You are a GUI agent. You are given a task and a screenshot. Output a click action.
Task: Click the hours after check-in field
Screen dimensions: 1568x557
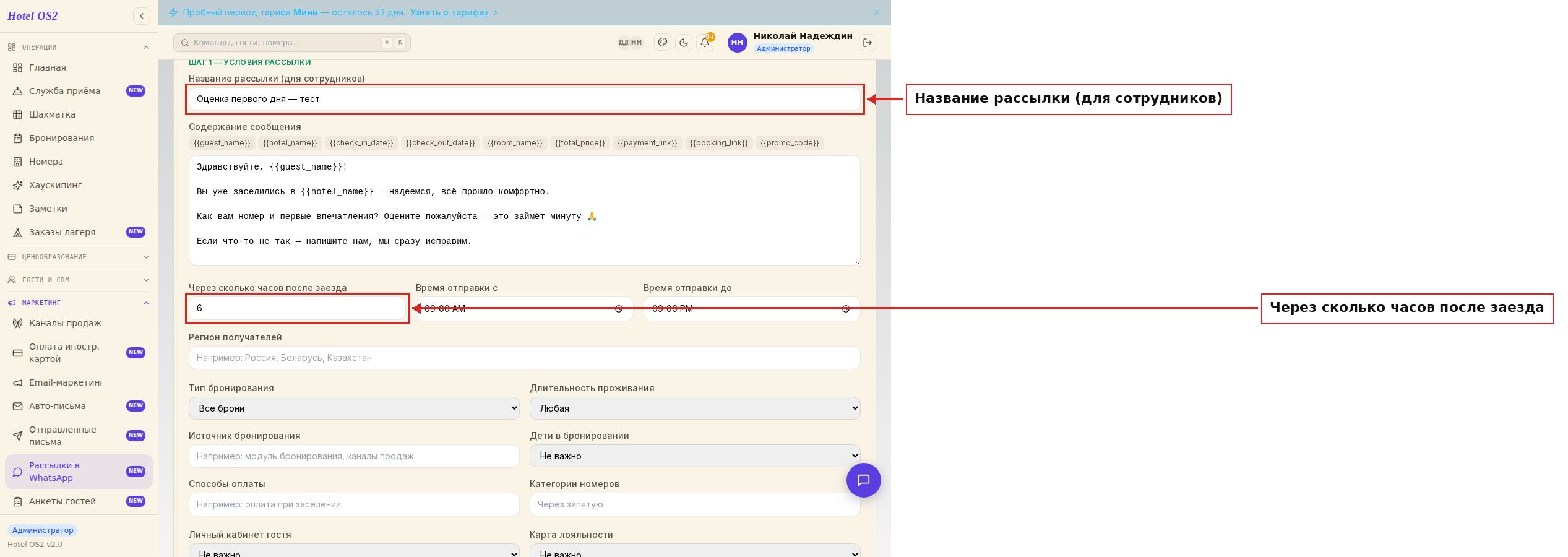(x=297, y=308)
